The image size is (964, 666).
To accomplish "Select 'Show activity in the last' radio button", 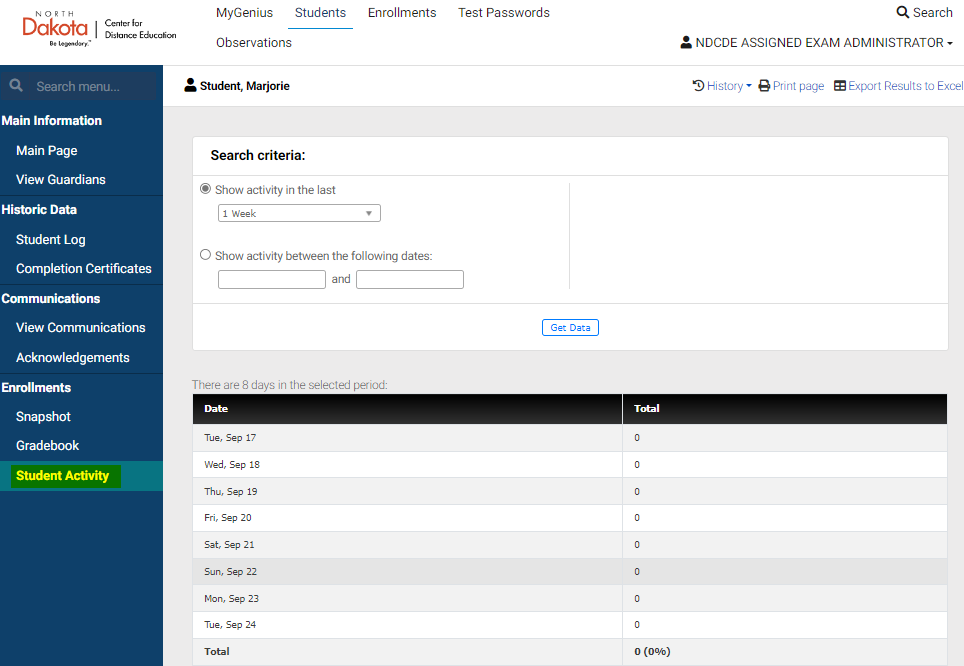I will tap(205, 189).
